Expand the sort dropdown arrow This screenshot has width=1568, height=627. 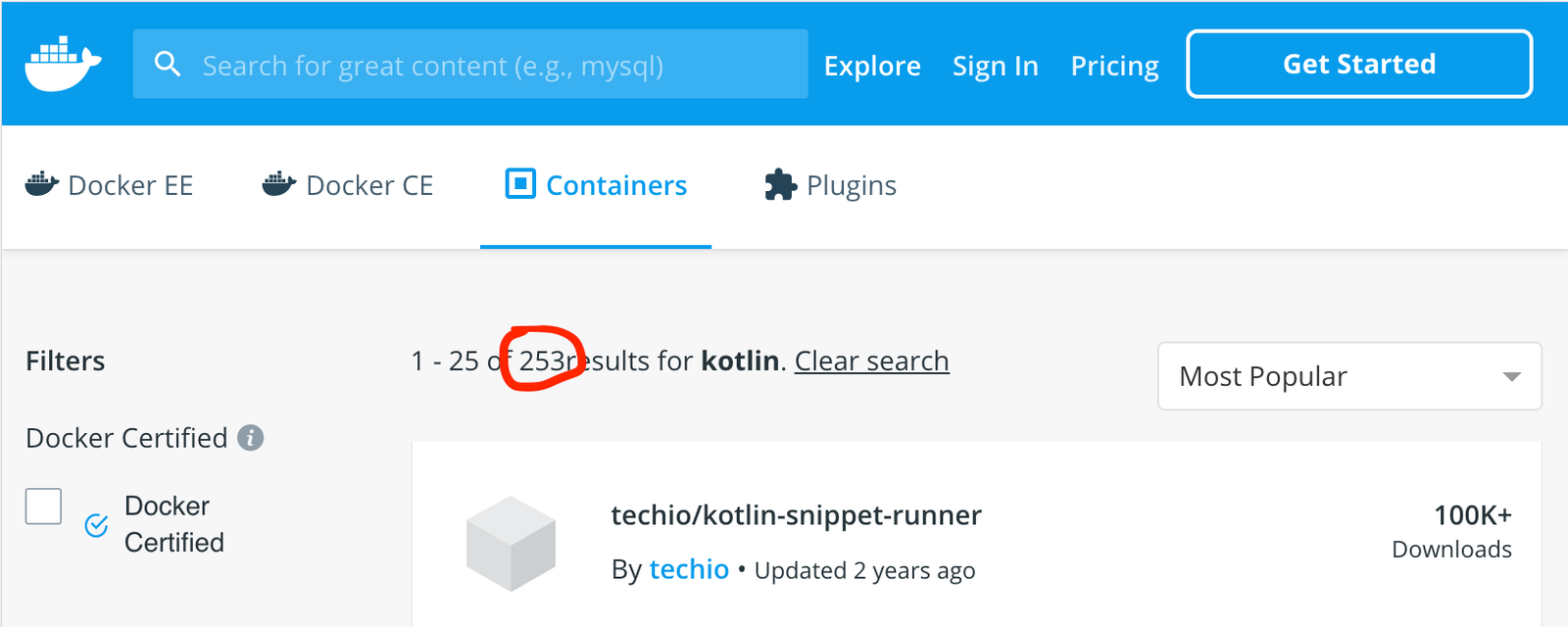pyautogui.click(x=1511, y=377)
